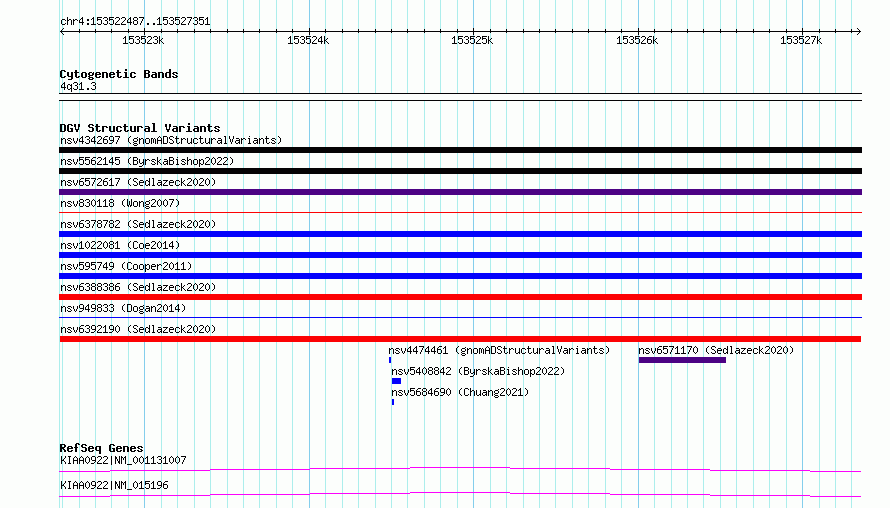
Task: Click the 153524k ruler label
Action: (x=308, y=40)
